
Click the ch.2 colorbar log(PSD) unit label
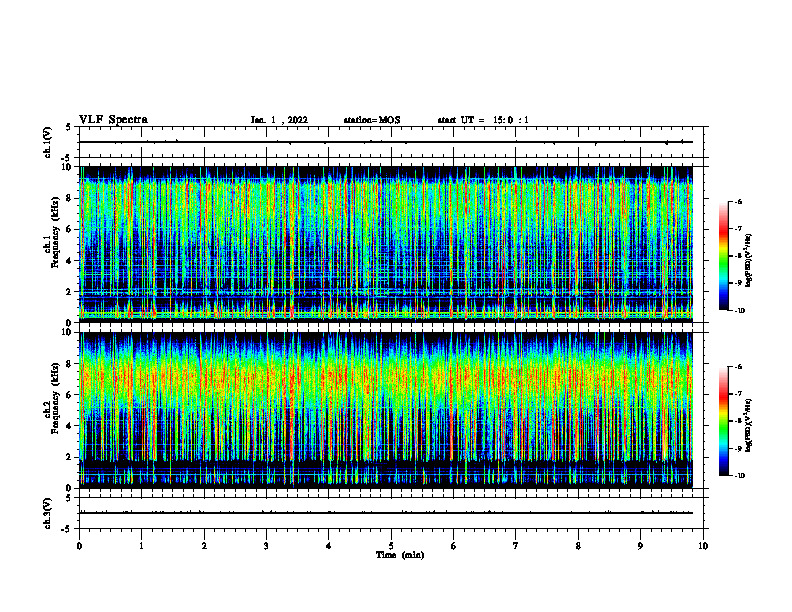point(749,425)
